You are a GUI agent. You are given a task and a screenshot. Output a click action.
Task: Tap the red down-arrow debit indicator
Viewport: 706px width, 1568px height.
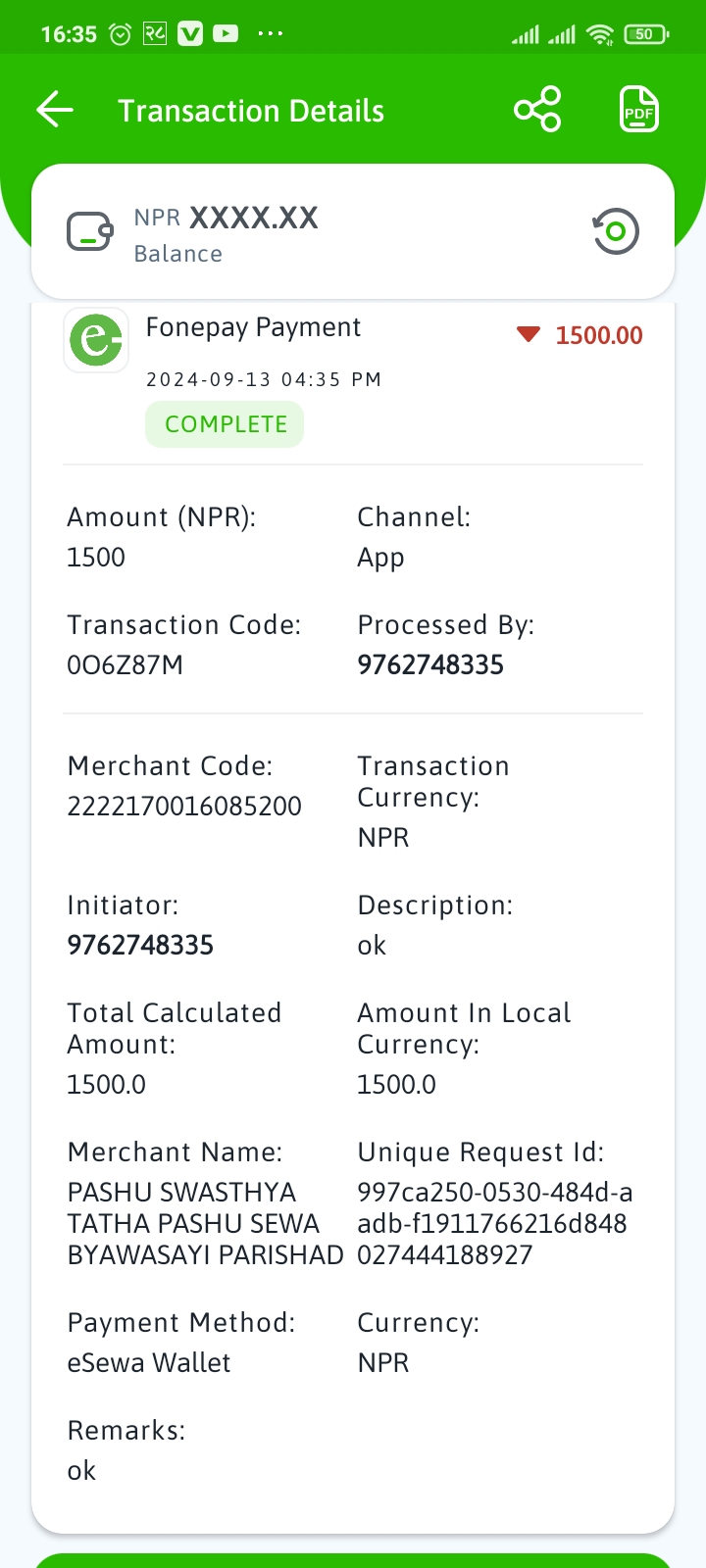tap(529, 335)
